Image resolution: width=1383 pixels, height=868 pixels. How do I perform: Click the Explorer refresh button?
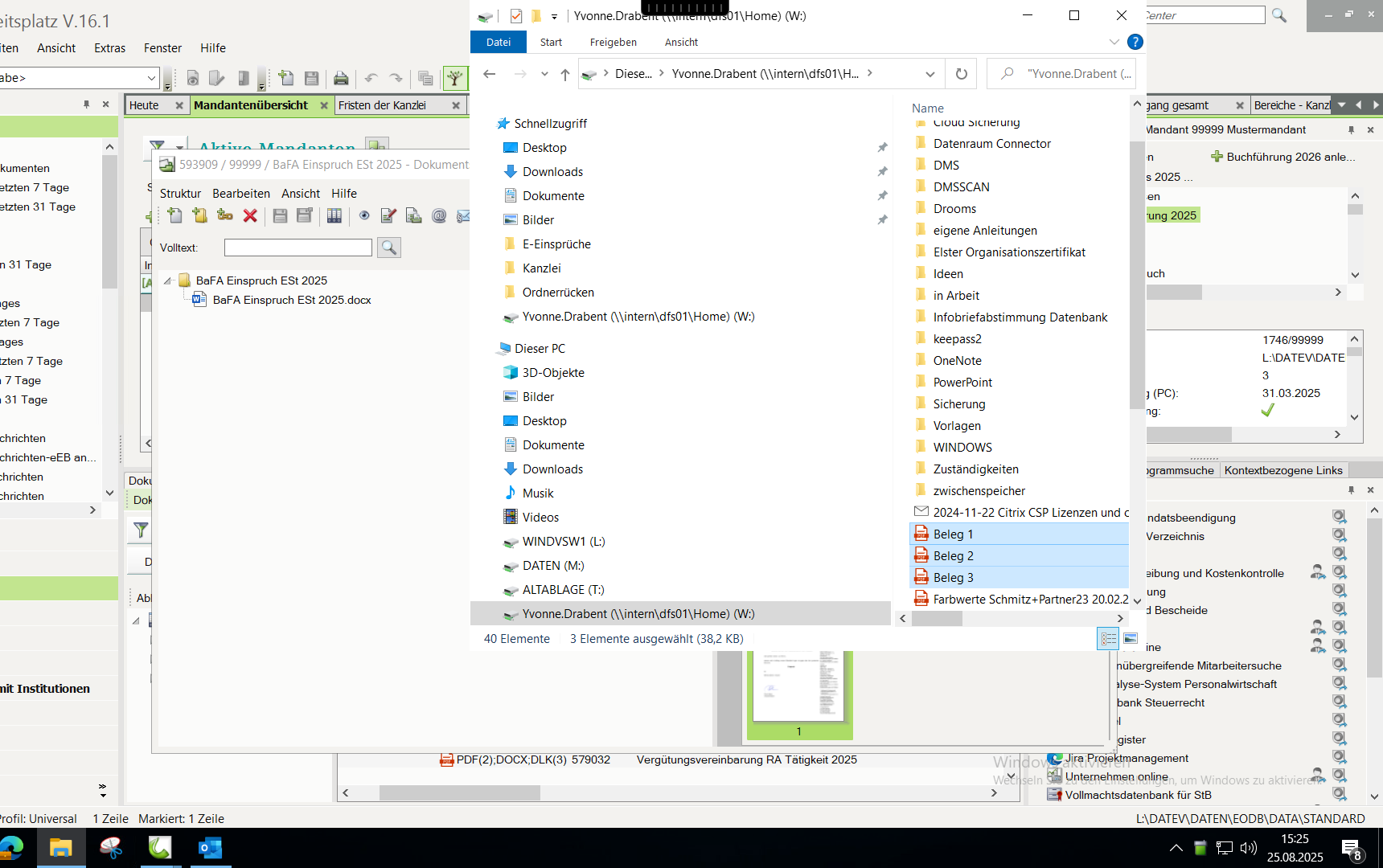tap(961, 74)
